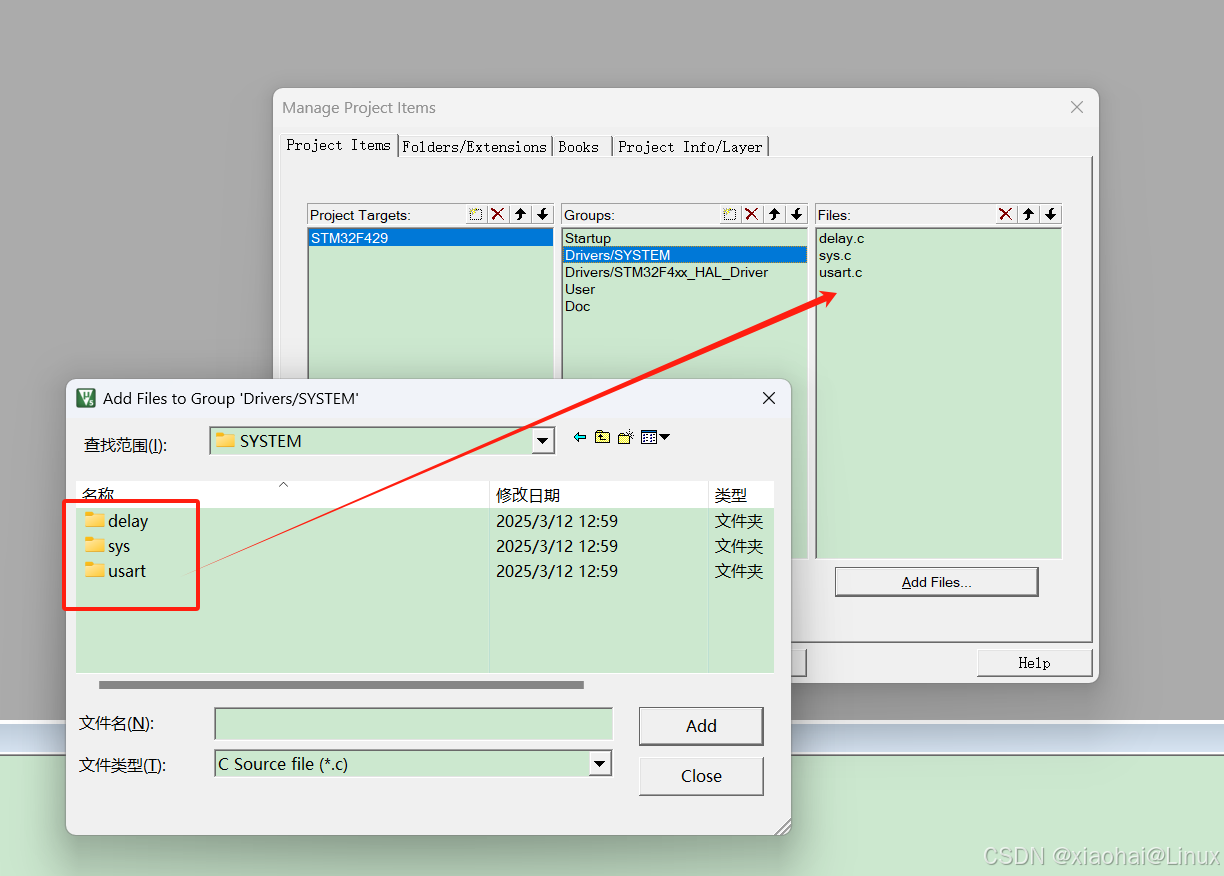Click New target icon in Project Targets
The width and height of the screenshot is (1224, 876).
click(x=476, y=214)
